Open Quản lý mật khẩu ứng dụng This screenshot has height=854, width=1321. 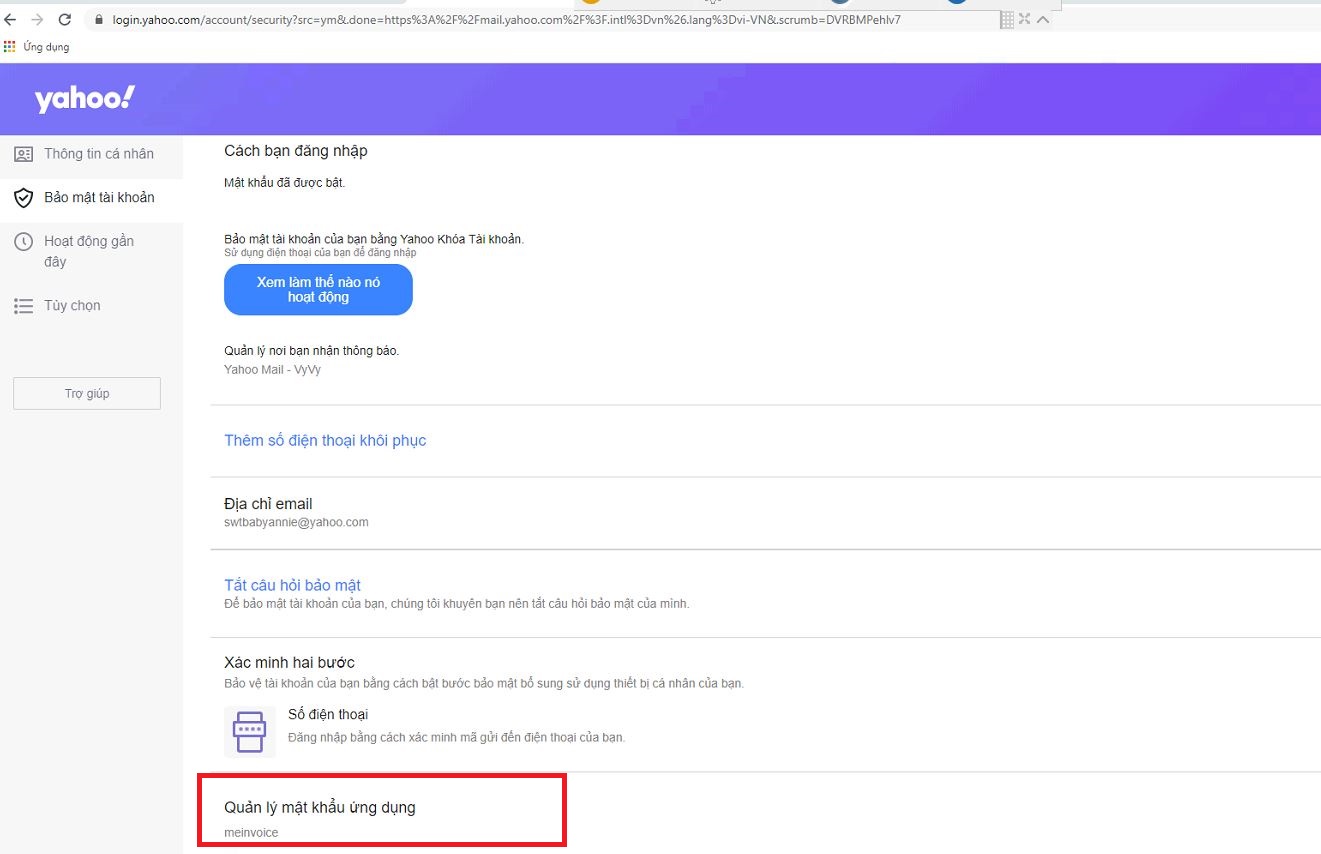[320, 807]
